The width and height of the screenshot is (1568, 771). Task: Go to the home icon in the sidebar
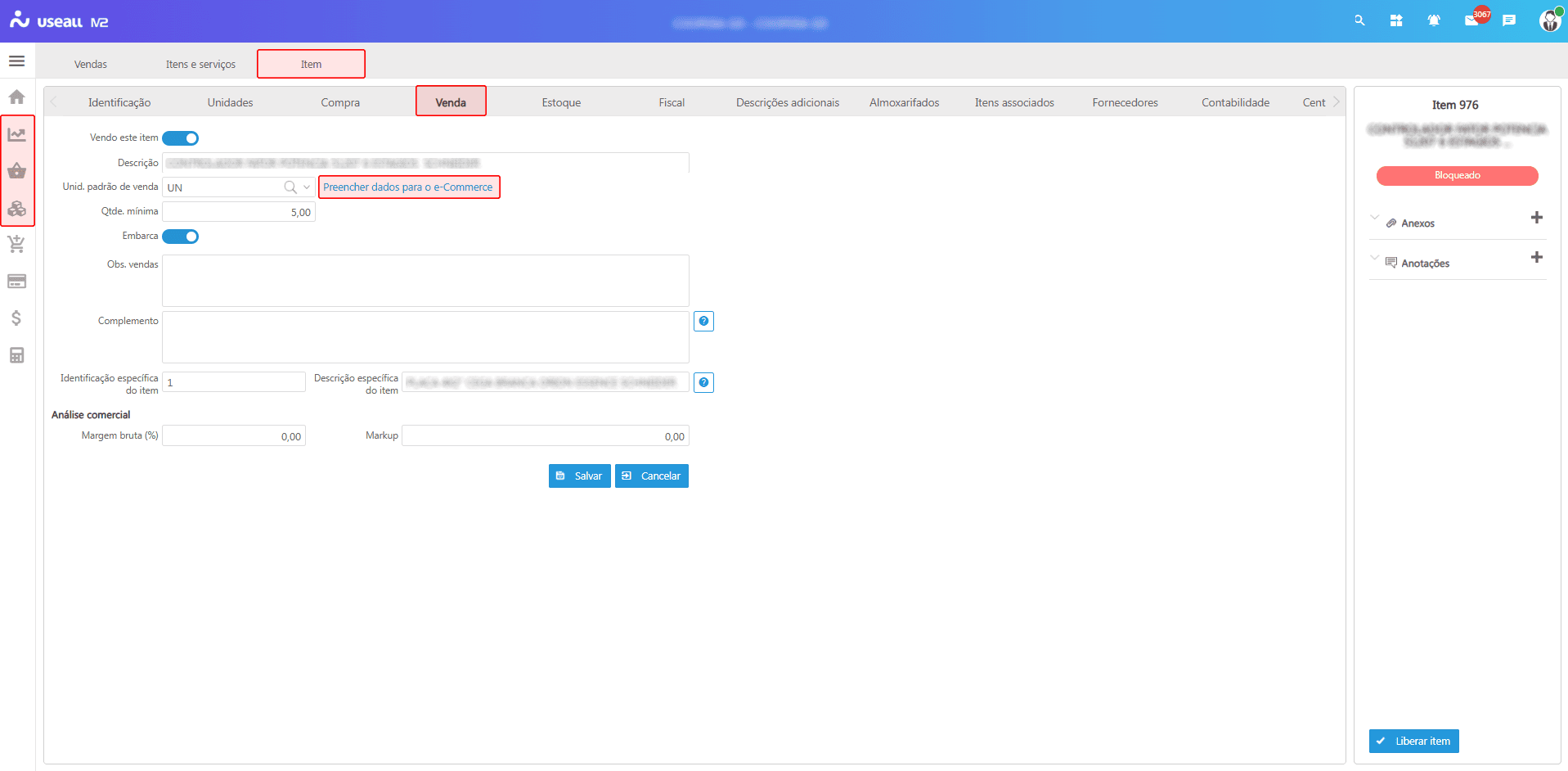16,97
